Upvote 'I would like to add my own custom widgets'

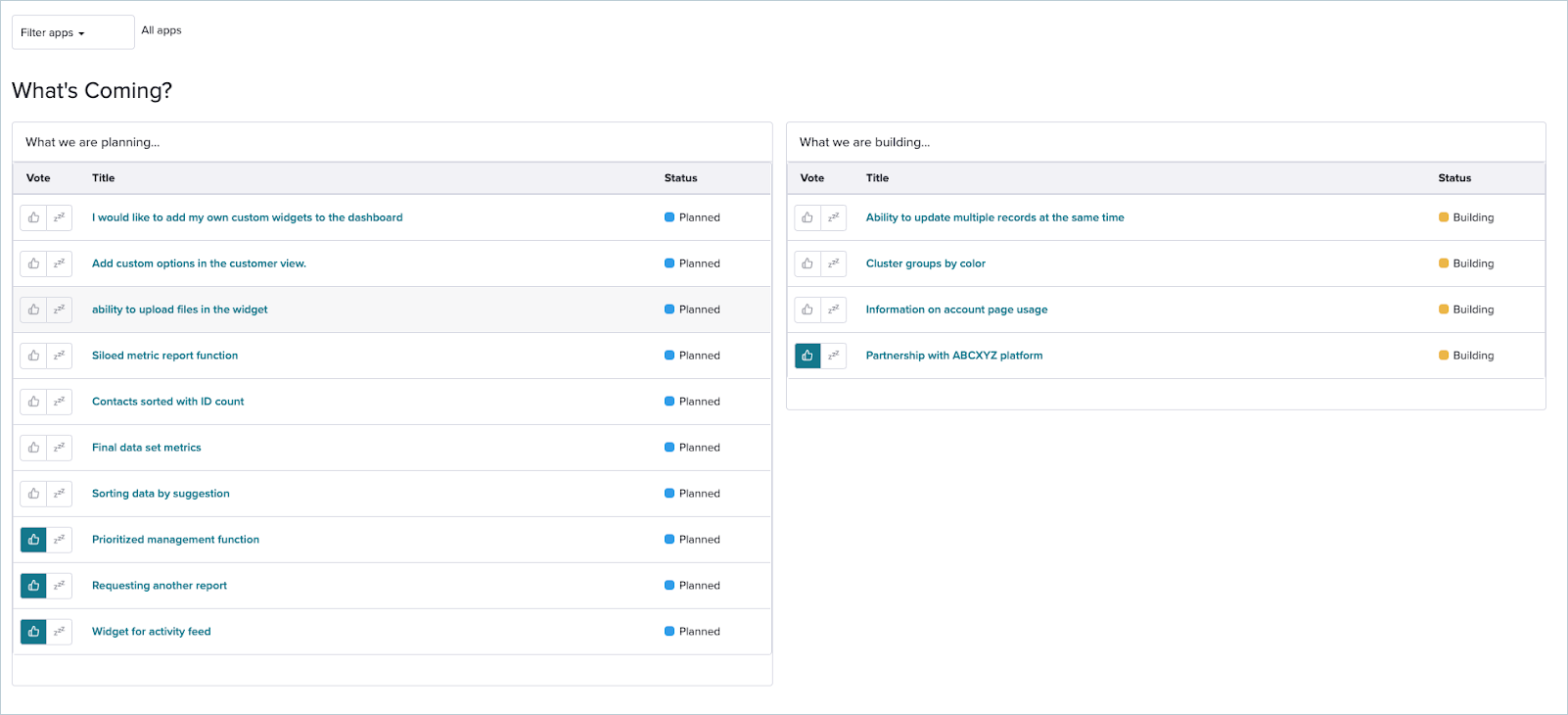pyautogui.click(x=33, y=217)
